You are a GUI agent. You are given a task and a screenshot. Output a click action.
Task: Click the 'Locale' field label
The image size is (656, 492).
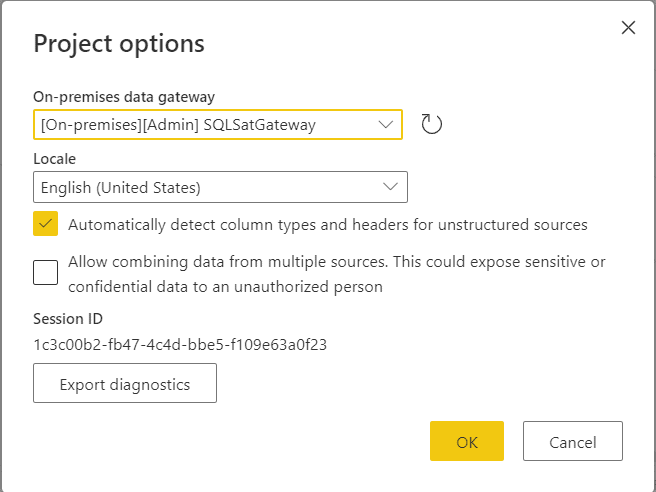[54, 159]
